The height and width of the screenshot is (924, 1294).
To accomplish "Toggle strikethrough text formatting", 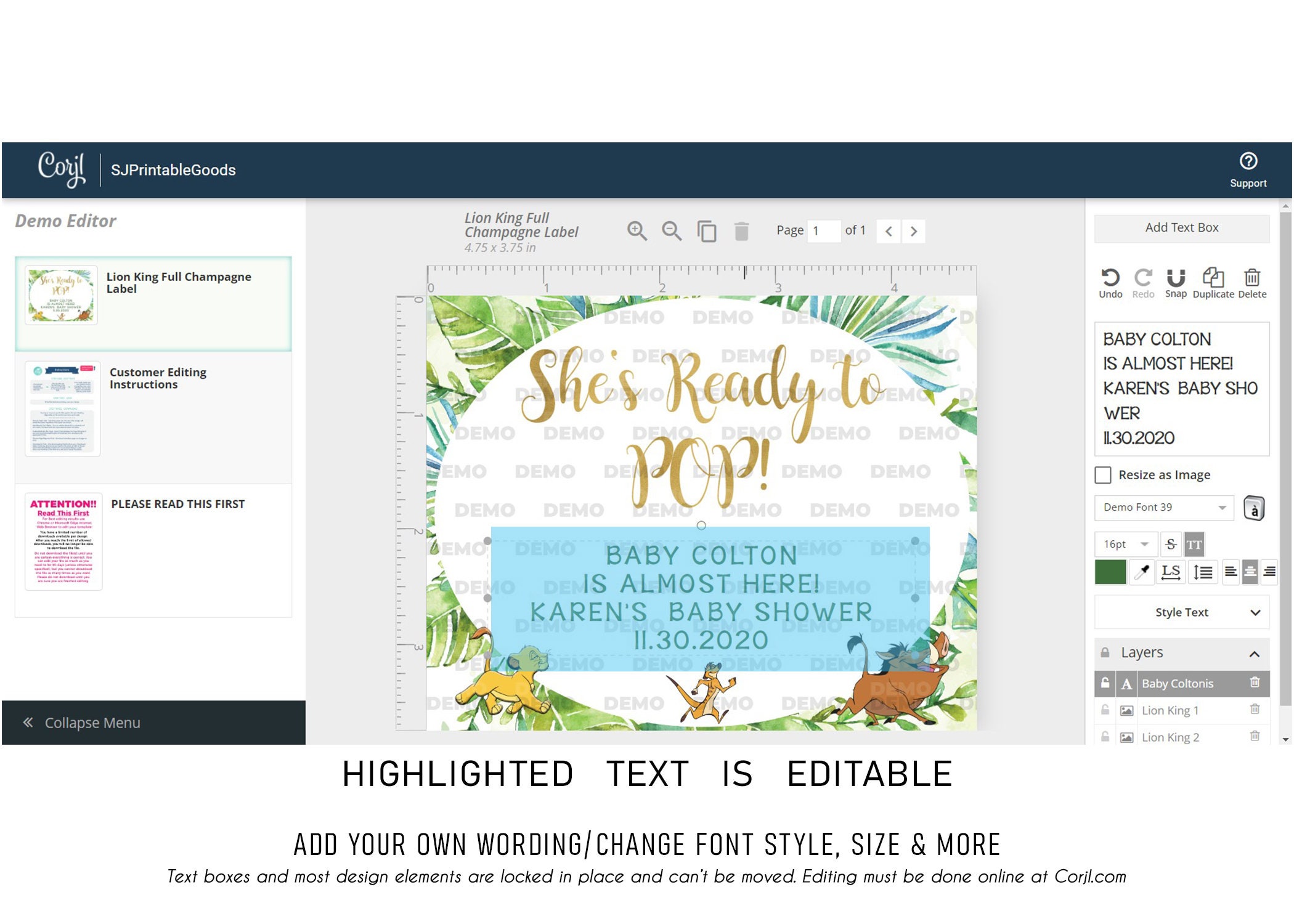I will tap(1171, 545).
